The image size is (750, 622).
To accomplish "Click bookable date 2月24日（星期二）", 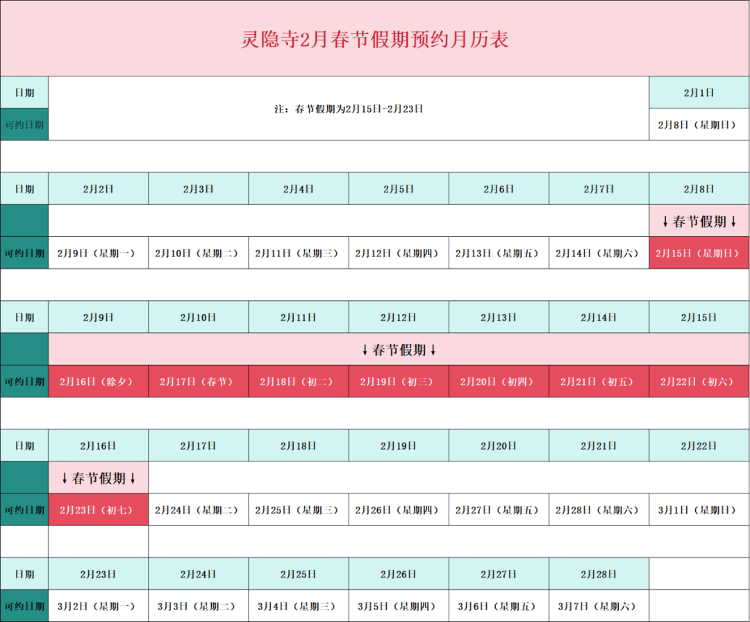I will [x=198, y=509].
